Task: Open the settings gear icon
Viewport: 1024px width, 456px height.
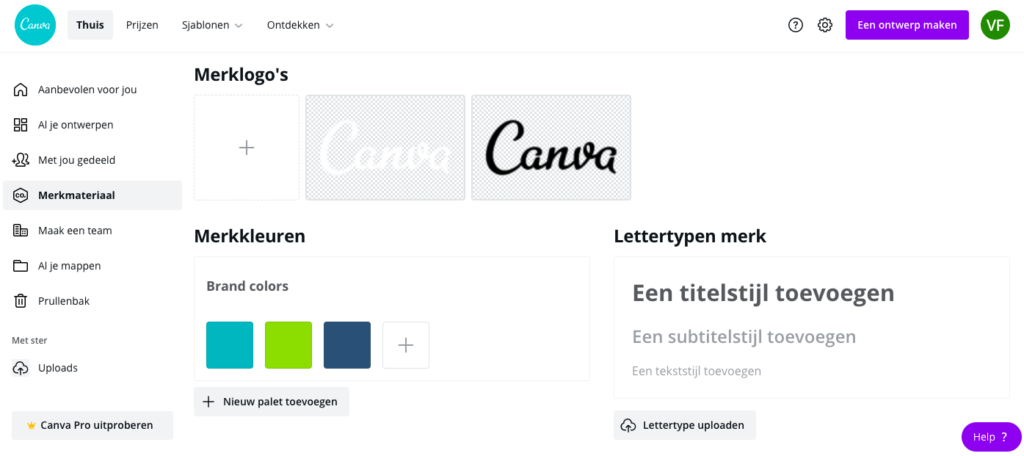Action: point(825,25)
